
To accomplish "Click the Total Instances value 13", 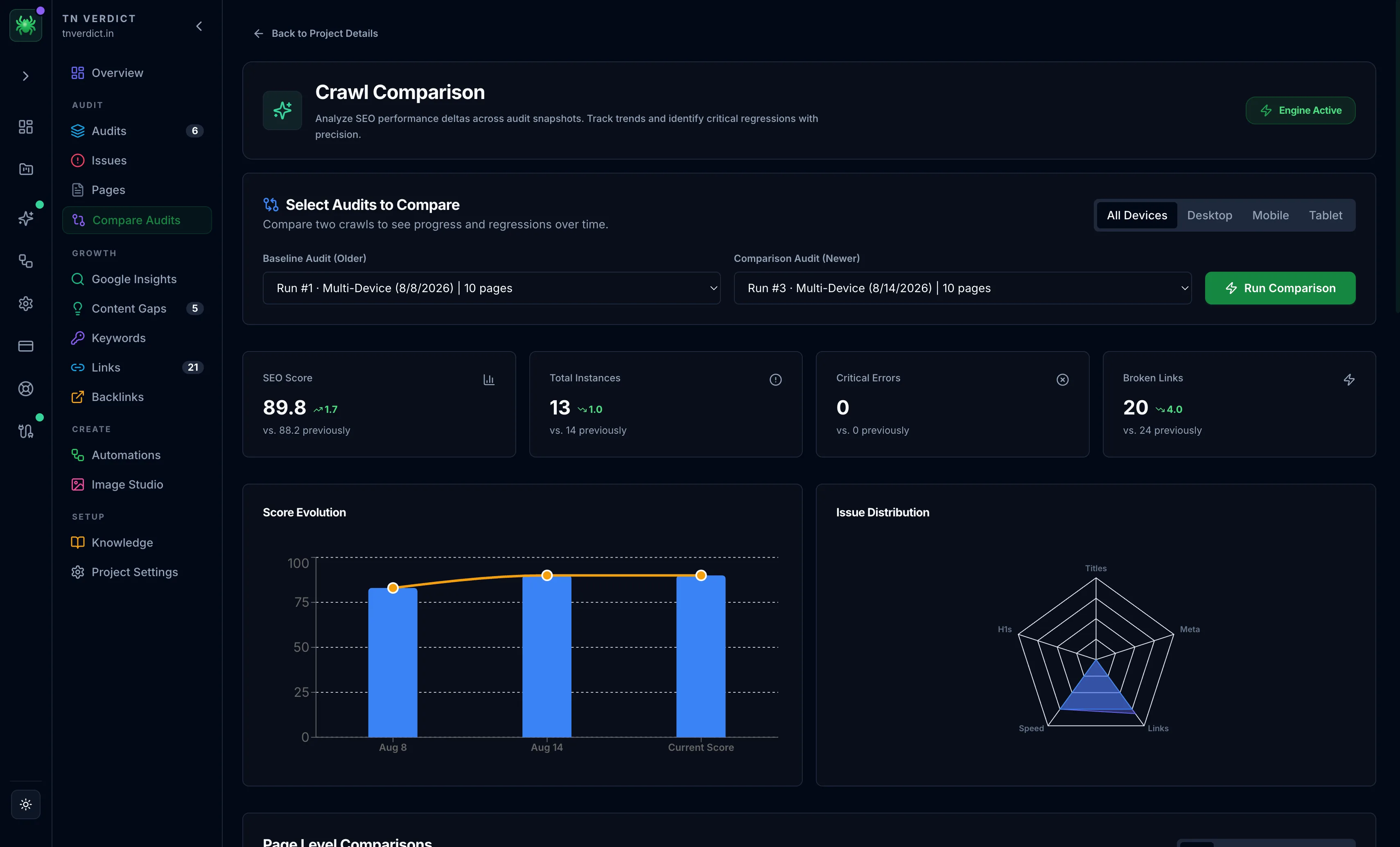I will point(560,407).
